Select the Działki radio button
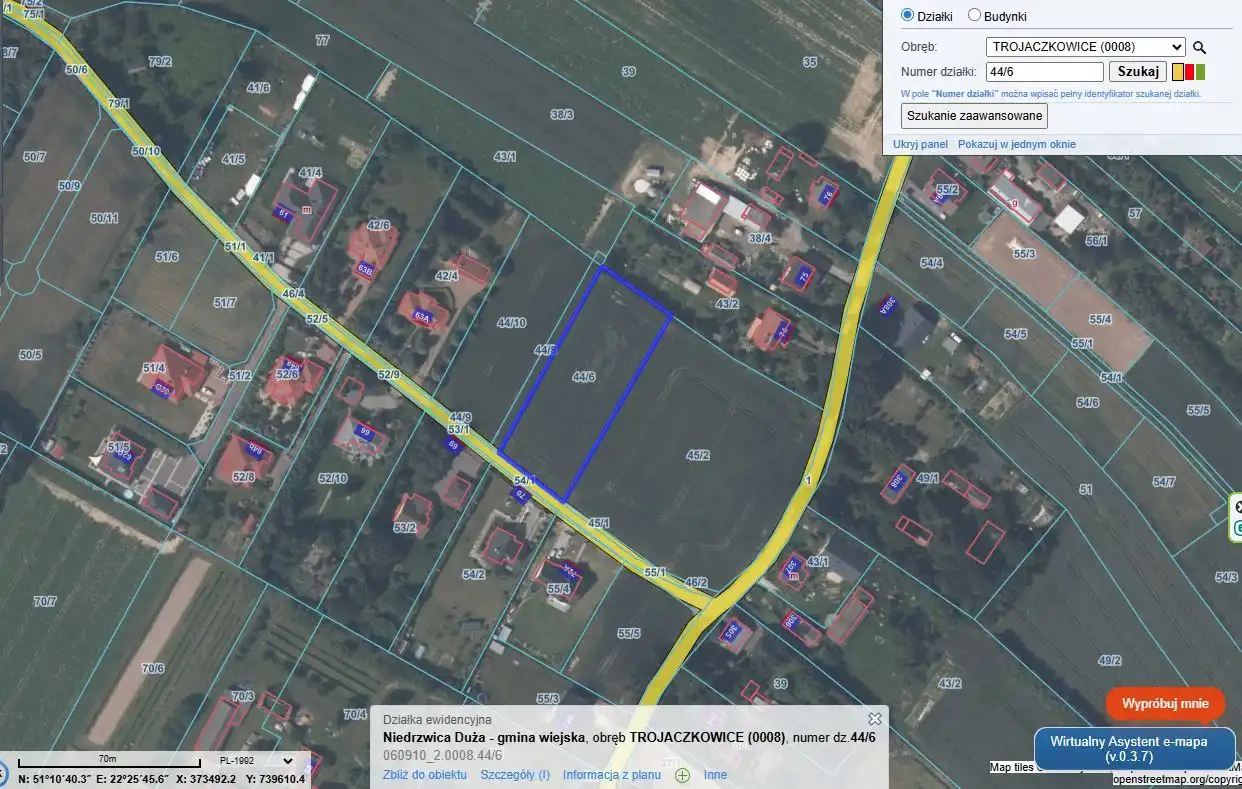The image size is (1242, 789). tap(908, 15)
